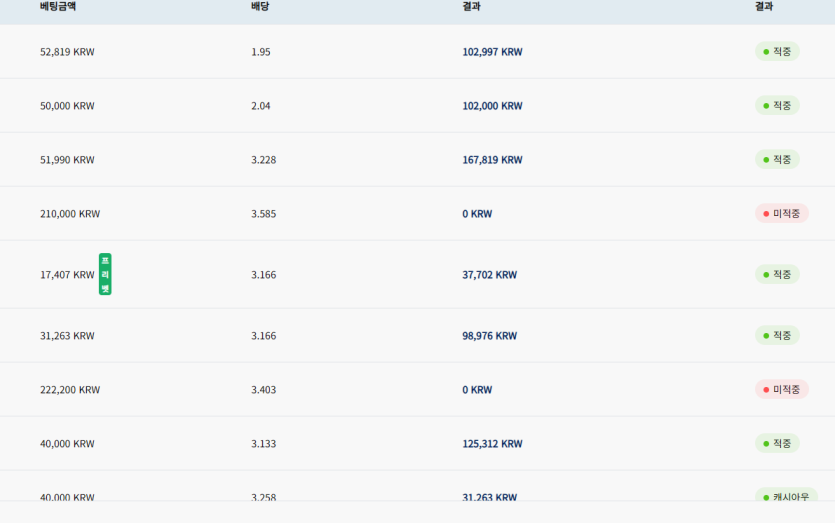
Task: Select the 3.585 odds value
Action: click(x=264, y=214)
